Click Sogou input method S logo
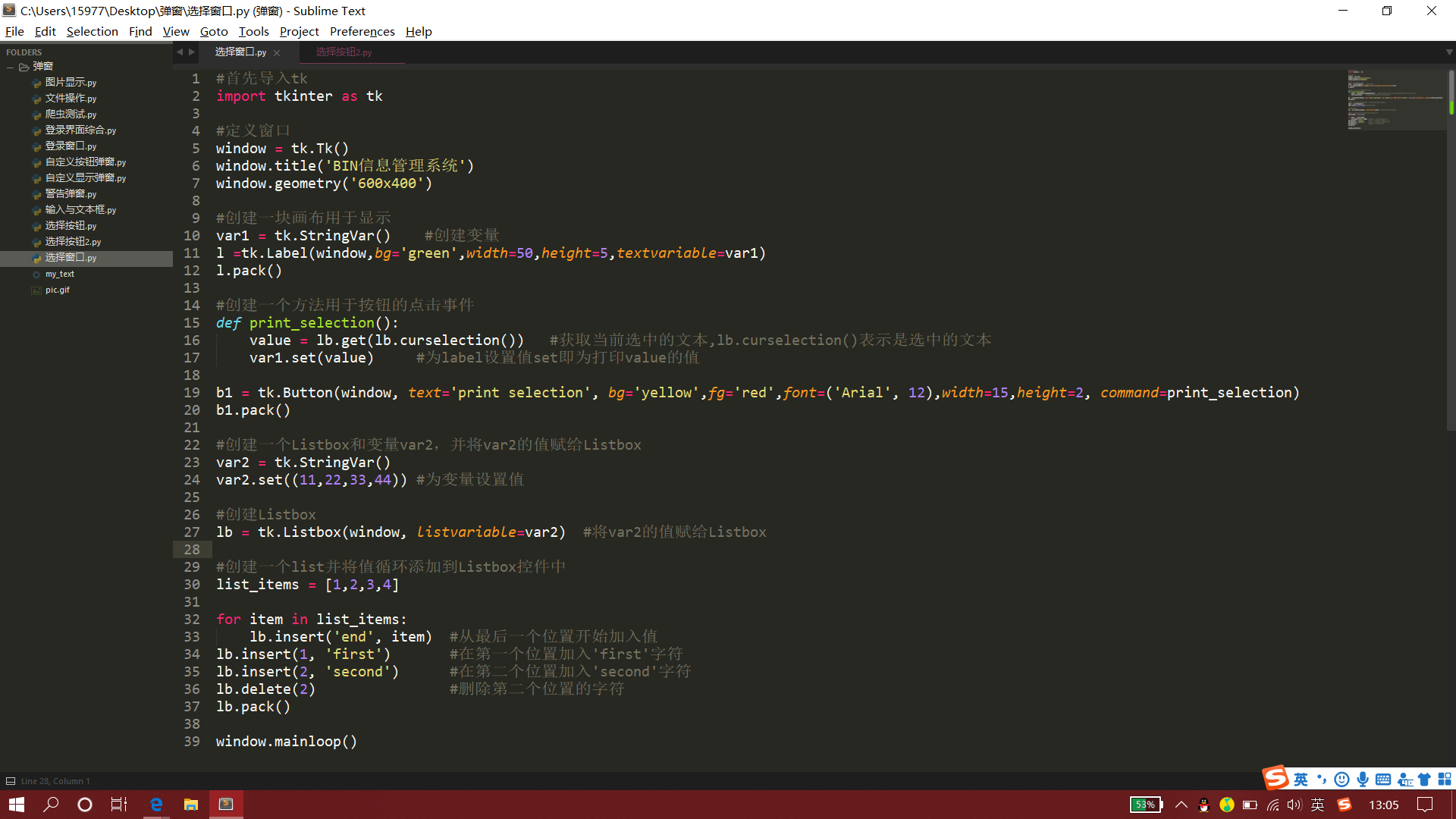Screen dimensions: 1456x819 [x=1276, y=778]
